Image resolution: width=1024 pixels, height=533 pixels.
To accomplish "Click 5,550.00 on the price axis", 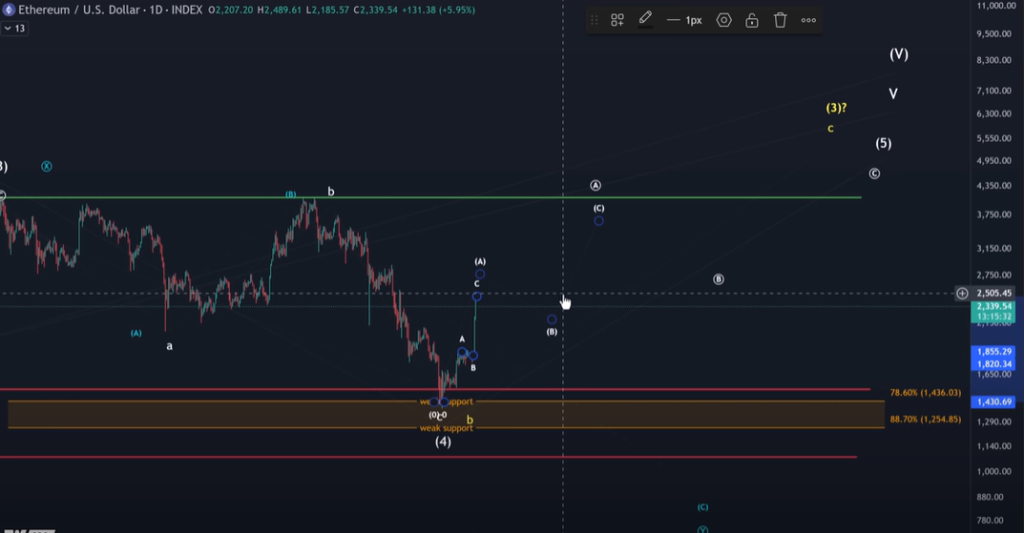I will pos(994,138).
